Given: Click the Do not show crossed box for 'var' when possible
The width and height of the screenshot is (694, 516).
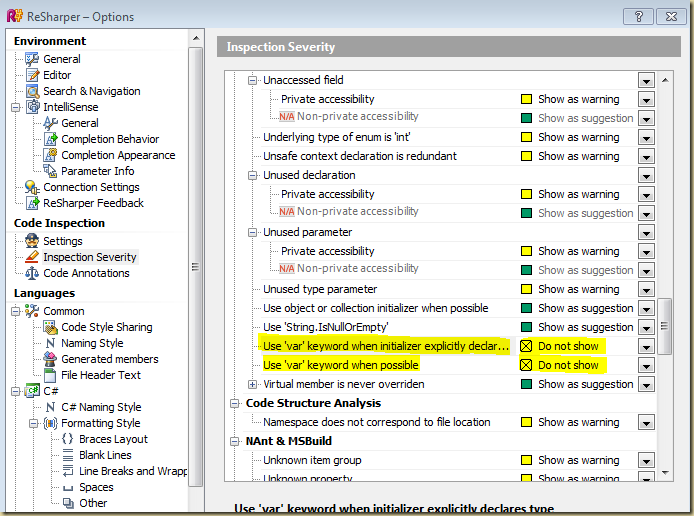Looking at the screenshot, I should 526,365.
